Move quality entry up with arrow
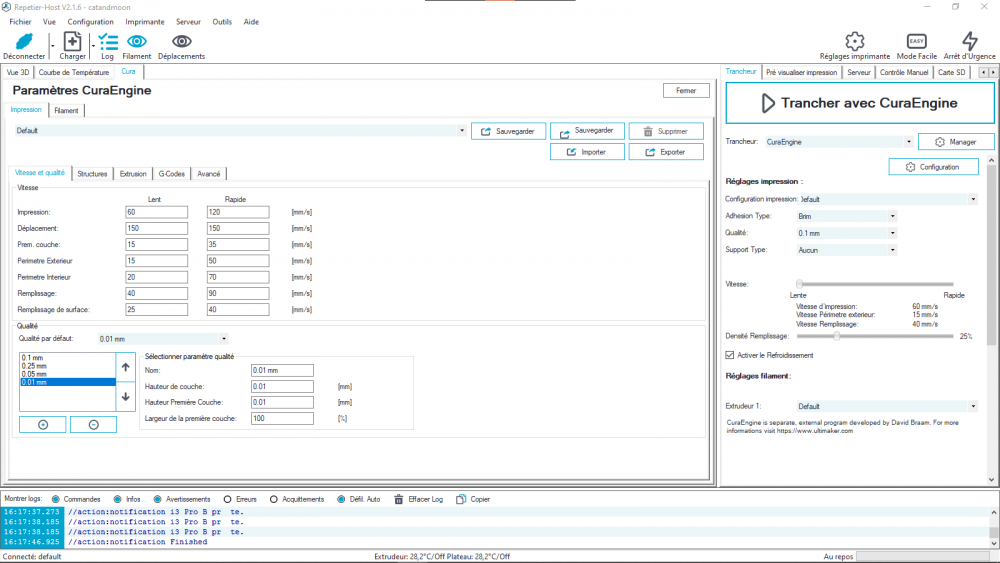 (126, 367)
